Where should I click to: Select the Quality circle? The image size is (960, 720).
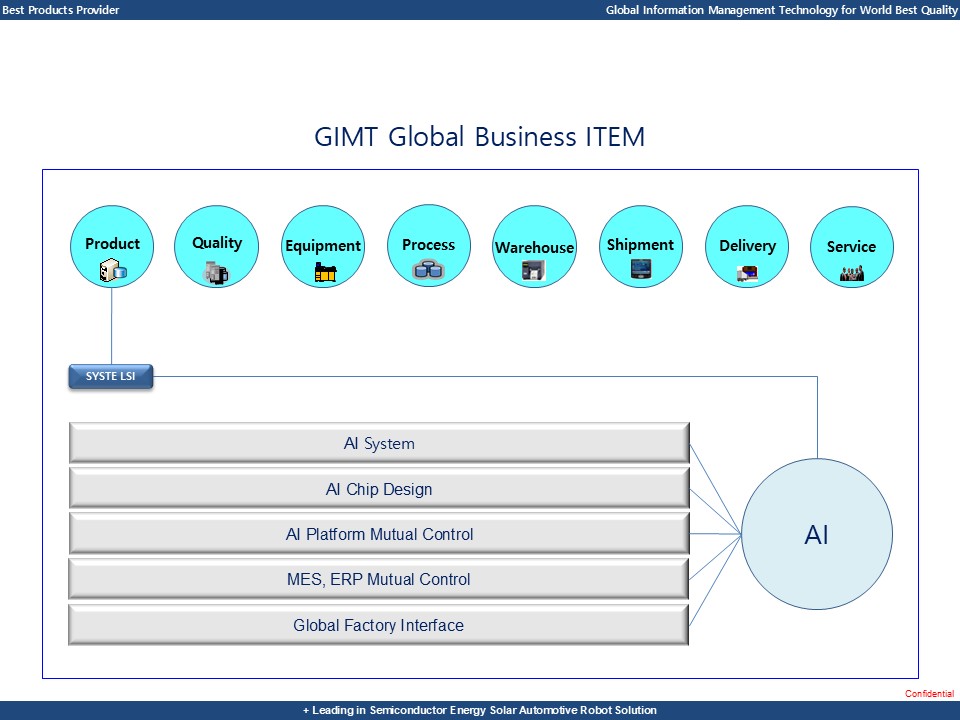coord(216,243)
